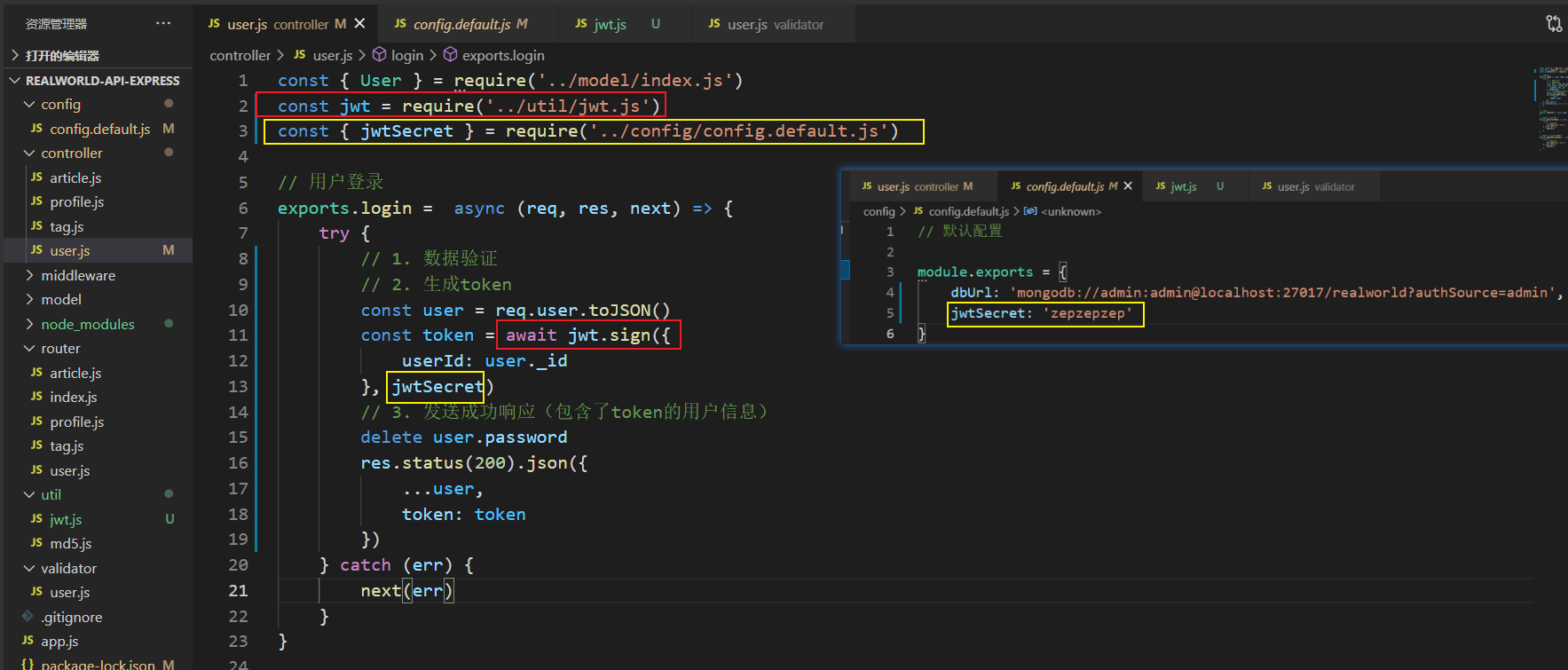Click 'res.status(200).json' code line

point(474,463)
